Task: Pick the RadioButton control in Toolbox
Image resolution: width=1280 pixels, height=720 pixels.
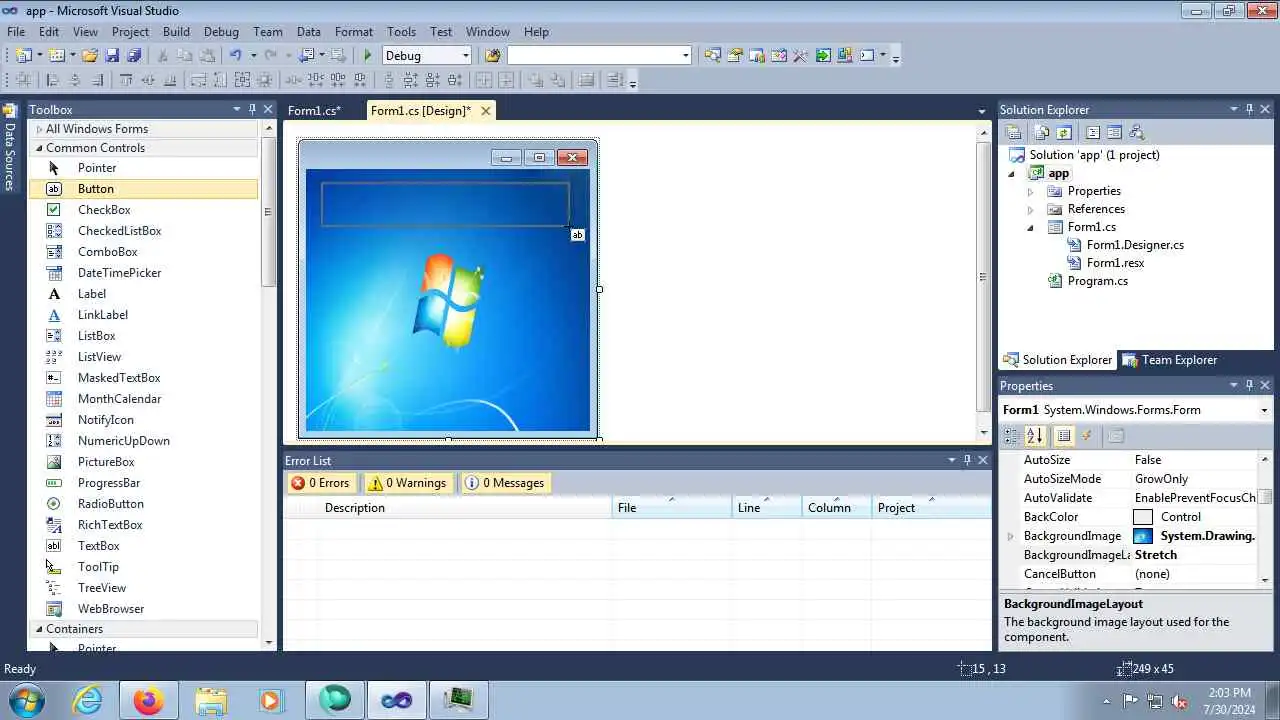Action: (x=144, y=504)
